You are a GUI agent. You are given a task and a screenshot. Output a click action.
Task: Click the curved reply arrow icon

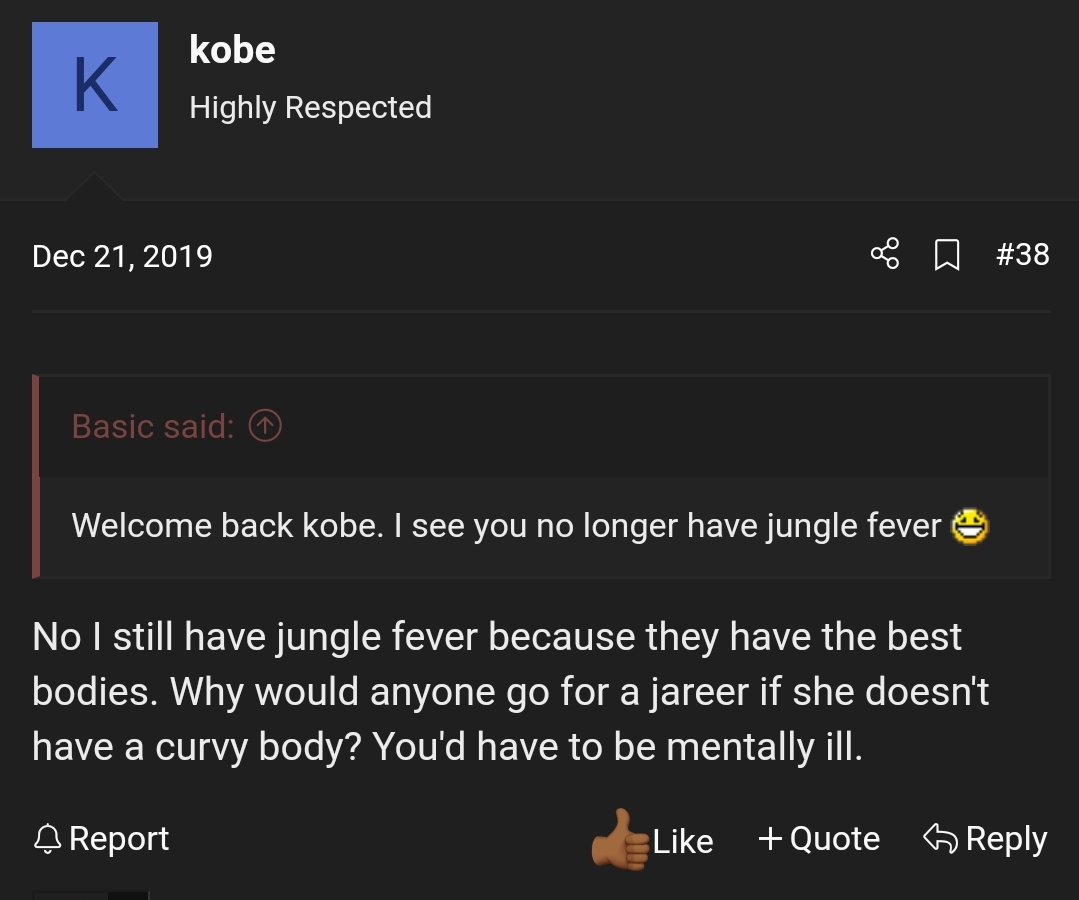pyautogui.click(x=940, y=838)
